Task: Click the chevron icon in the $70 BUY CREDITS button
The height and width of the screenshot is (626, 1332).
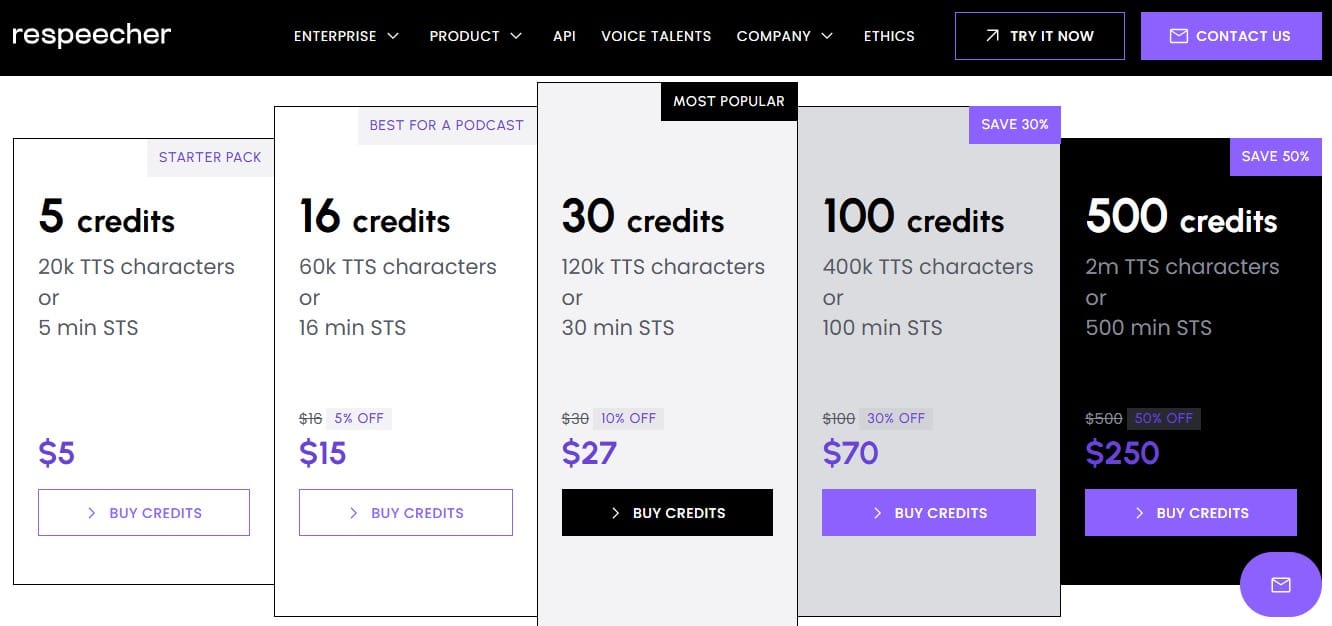Action: pos(879,512)
